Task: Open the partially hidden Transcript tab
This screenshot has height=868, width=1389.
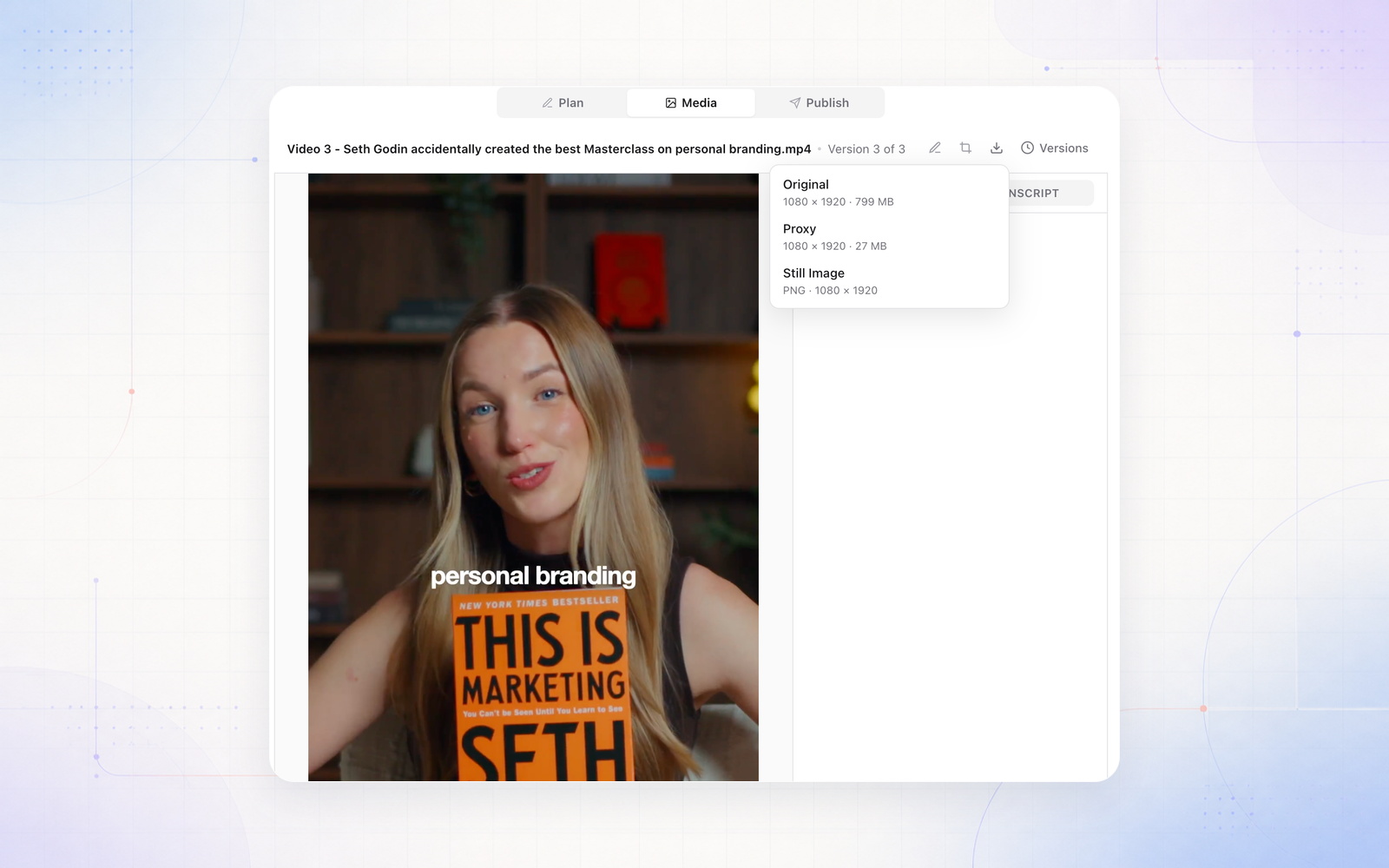Action: (1050, 194)
